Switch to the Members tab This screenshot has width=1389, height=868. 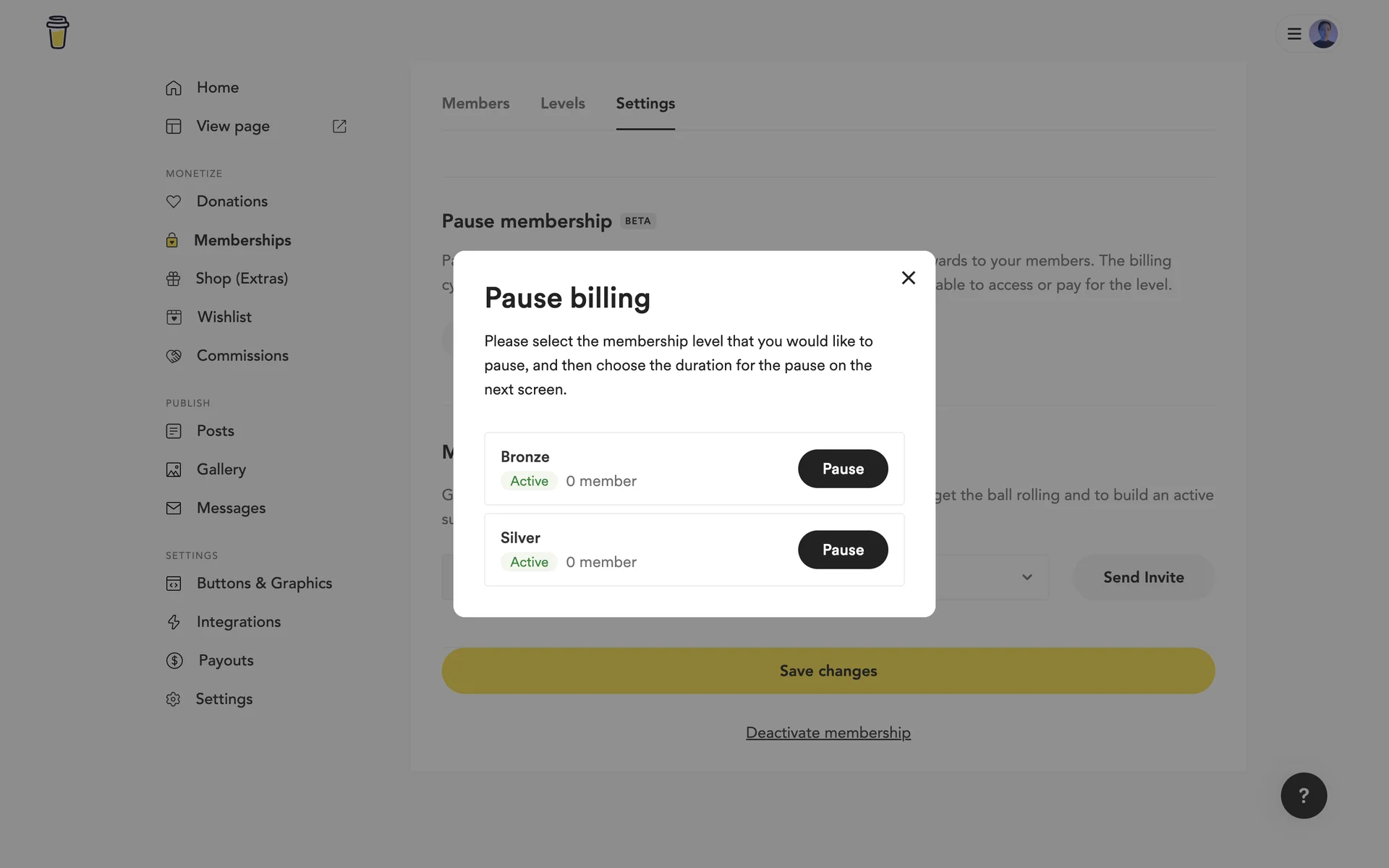click(x=475, y=103)
